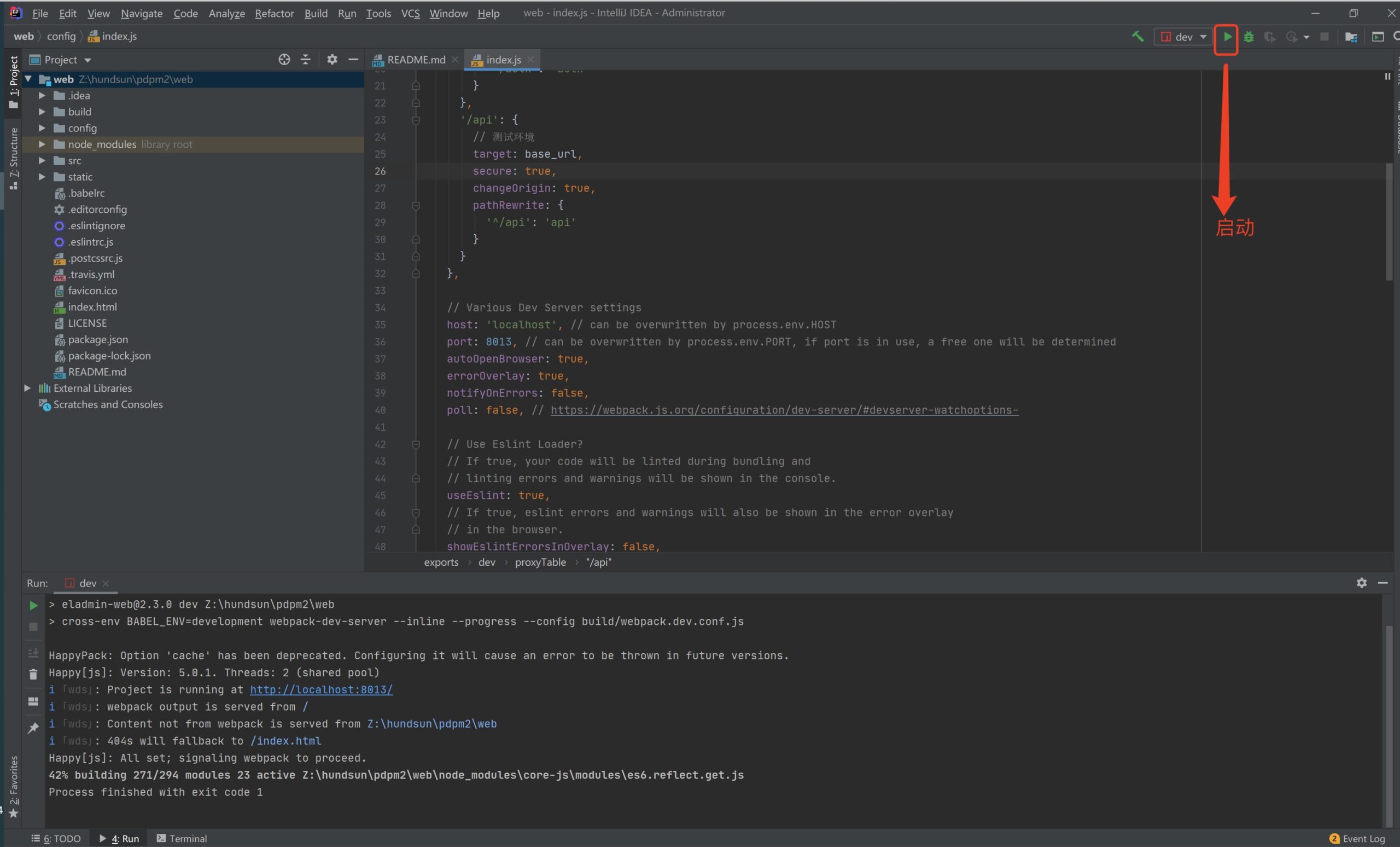Expand the node_modules folder
Viewport: 1400px width, 847px height.
click(42, 144)
